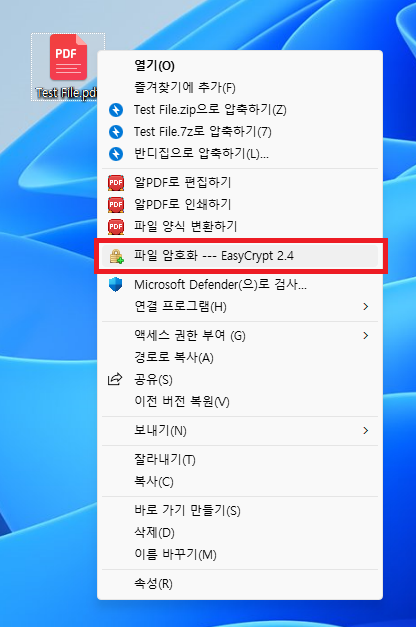Open the 액세스 권한 부여 (G) entry
This screenshot has height=627, width=416.
(240, 335)
